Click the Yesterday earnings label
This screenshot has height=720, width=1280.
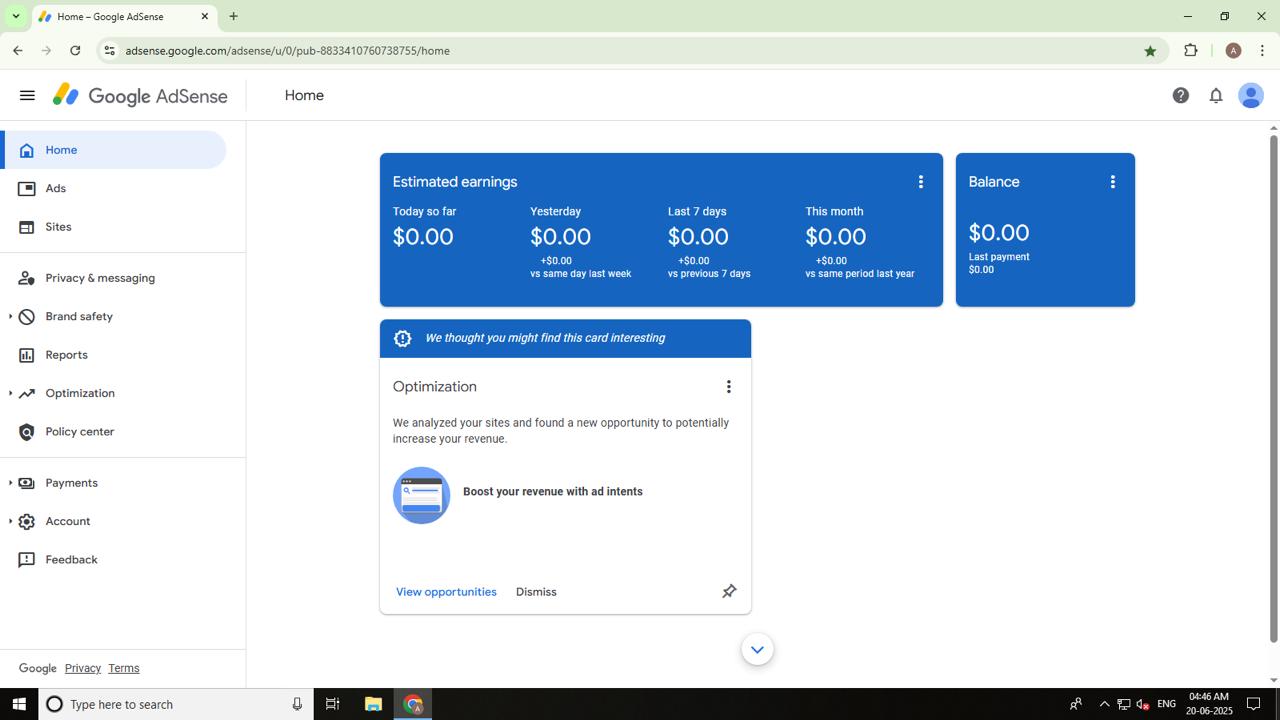click(x=555, y=211)
